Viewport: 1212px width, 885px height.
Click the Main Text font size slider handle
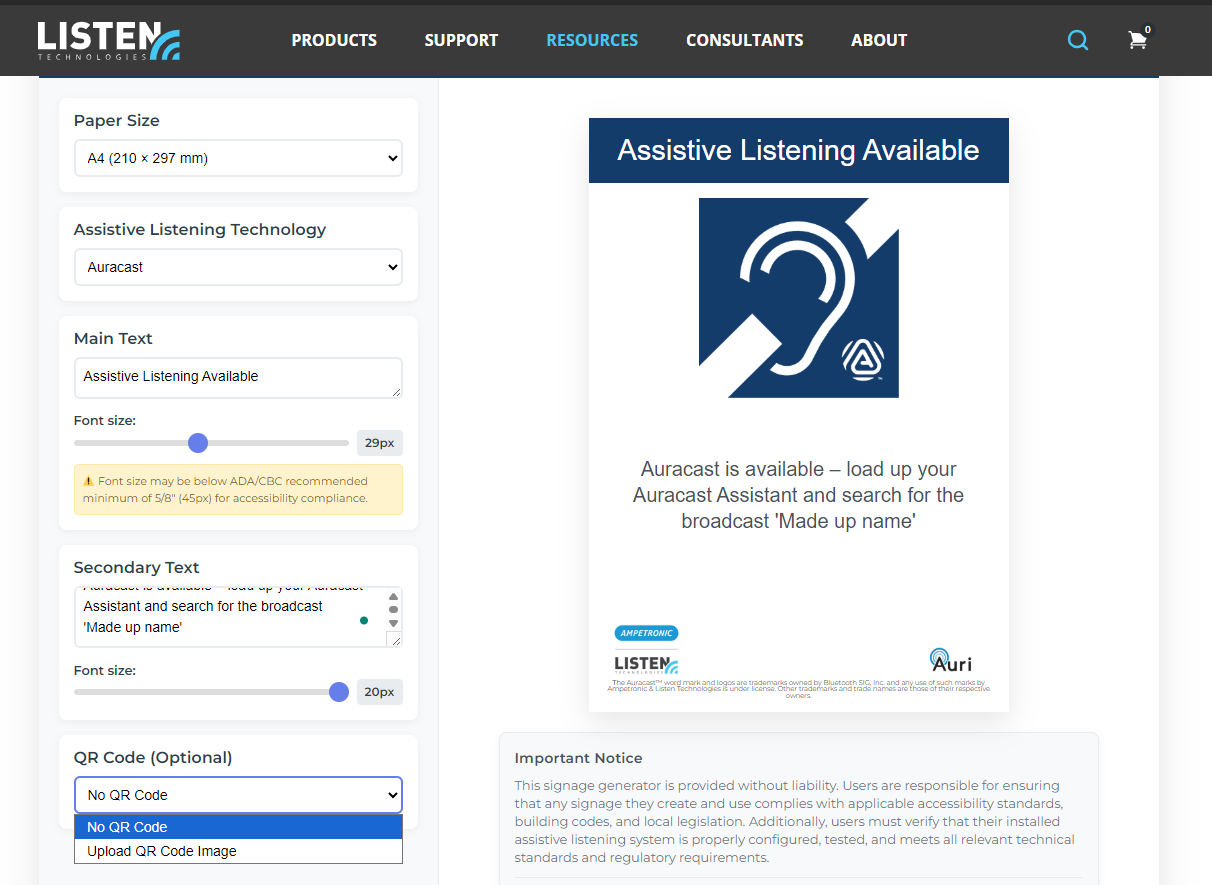pos(197,442)
